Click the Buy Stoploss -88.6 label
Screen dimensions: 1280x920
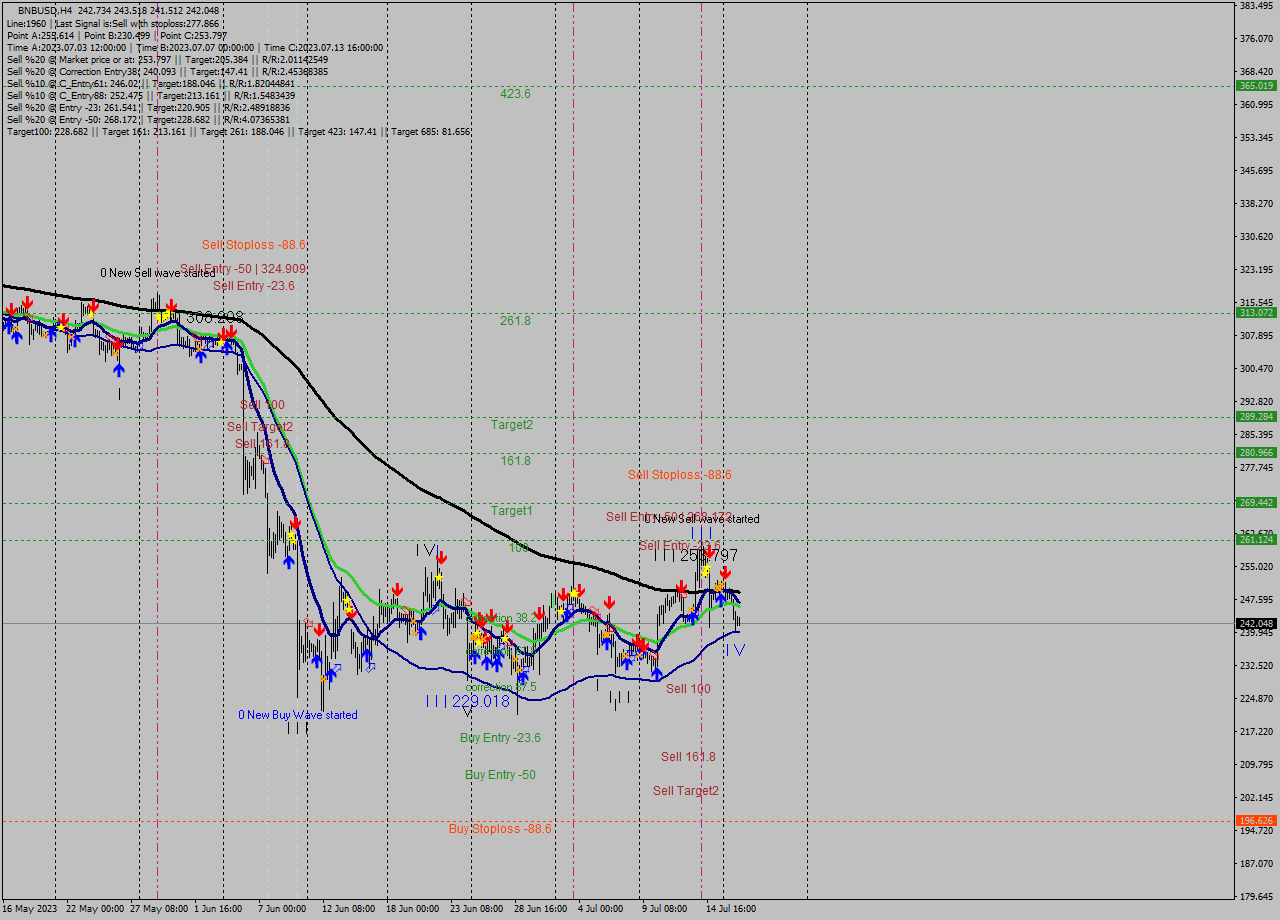[500, 829]
